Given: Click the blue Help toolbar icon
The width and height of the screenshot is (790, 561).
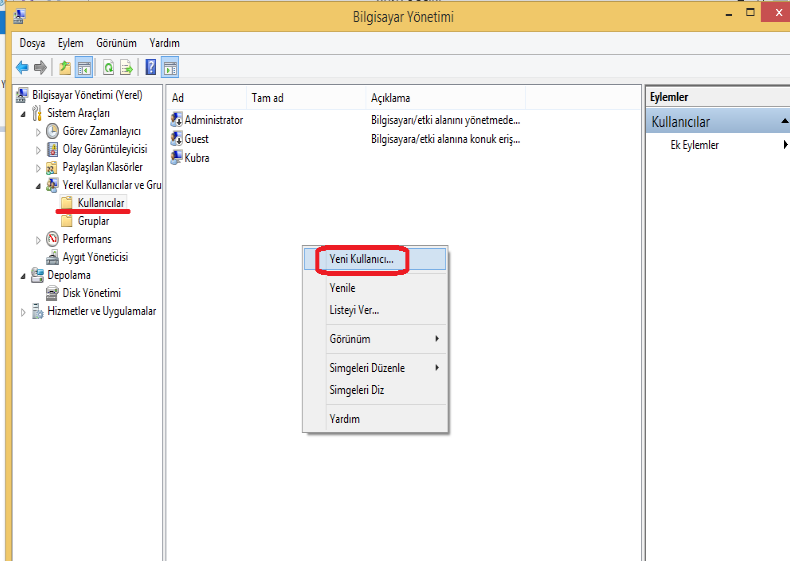Looking at the screenshot, I should (x=151, y=68).
